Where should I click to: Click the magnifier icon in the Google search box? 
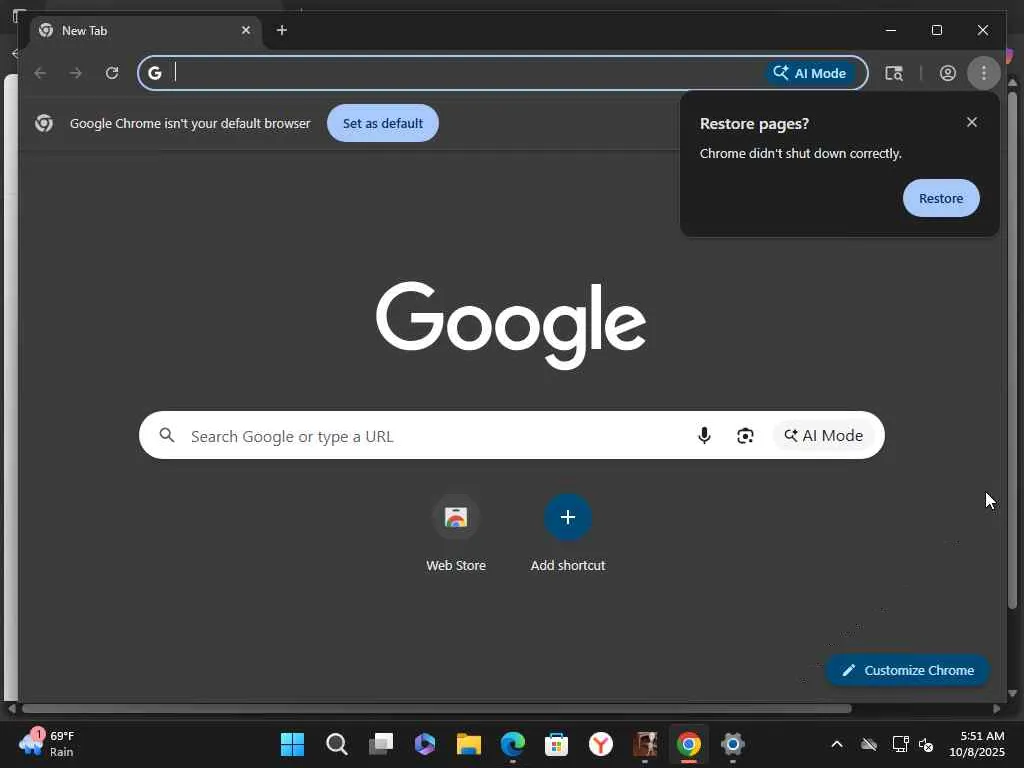click(167, 435)
